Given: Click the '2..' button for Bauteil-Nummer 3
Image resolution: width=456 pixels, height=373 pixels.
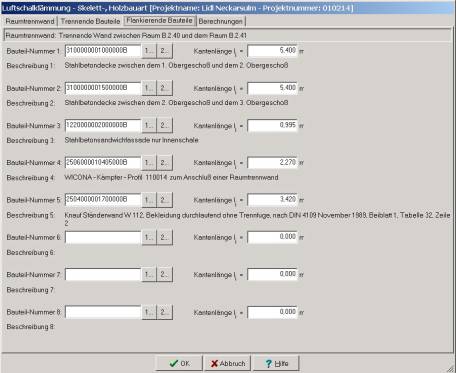Looking at the screenshot, I should 165,126.
